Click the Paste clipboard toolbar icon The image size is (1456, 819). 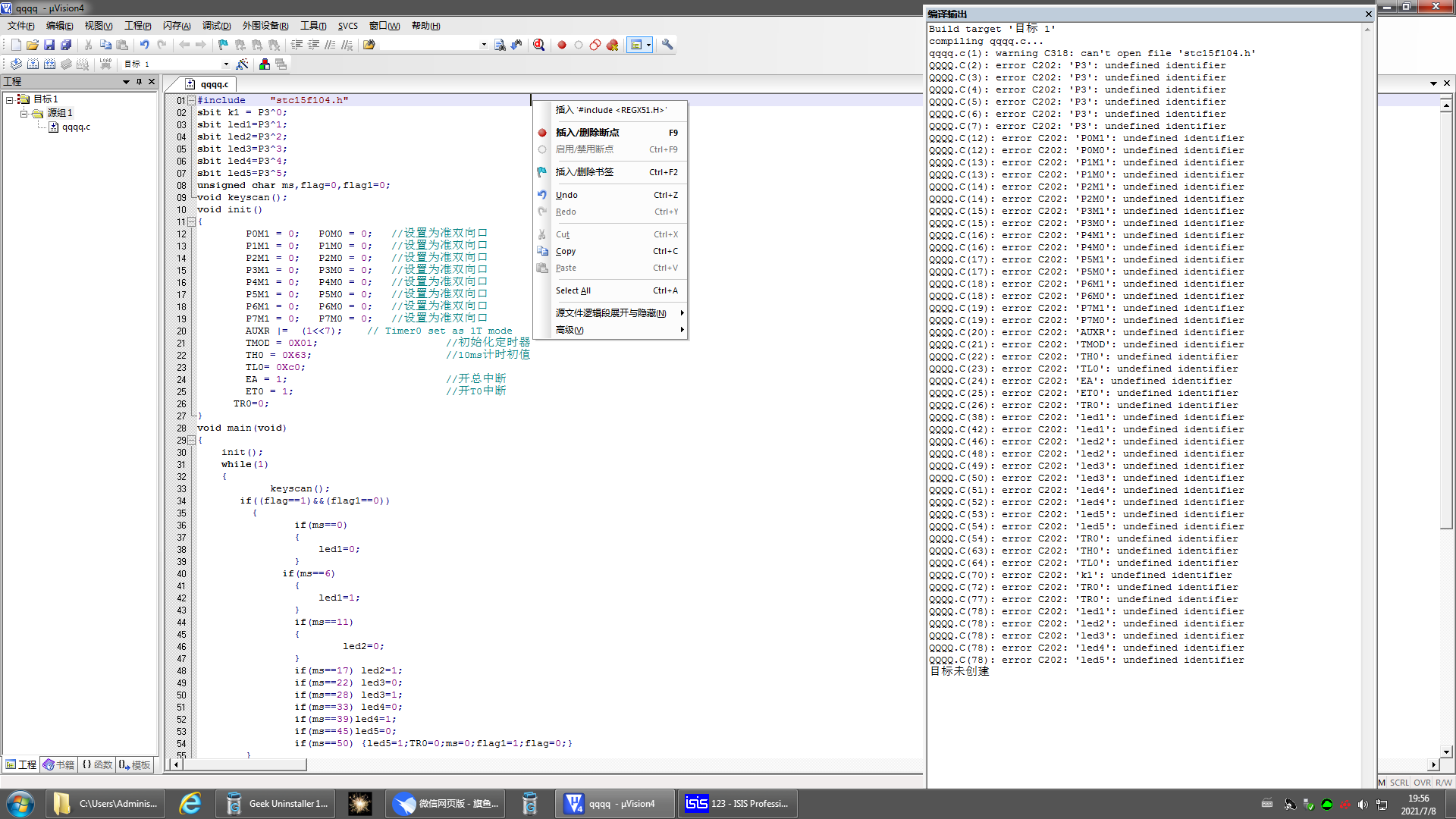(122, 45)
